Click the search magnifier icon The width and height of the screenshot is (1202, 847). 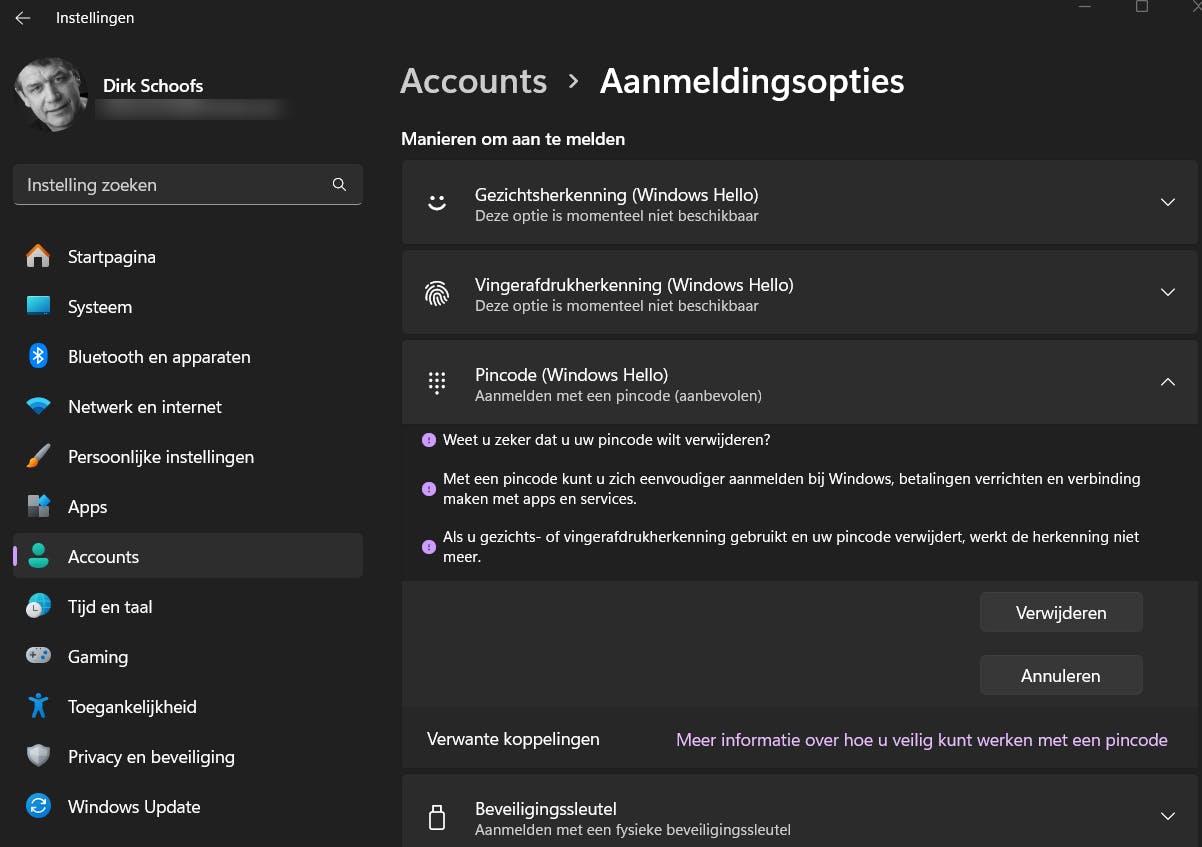pos(339,185)
